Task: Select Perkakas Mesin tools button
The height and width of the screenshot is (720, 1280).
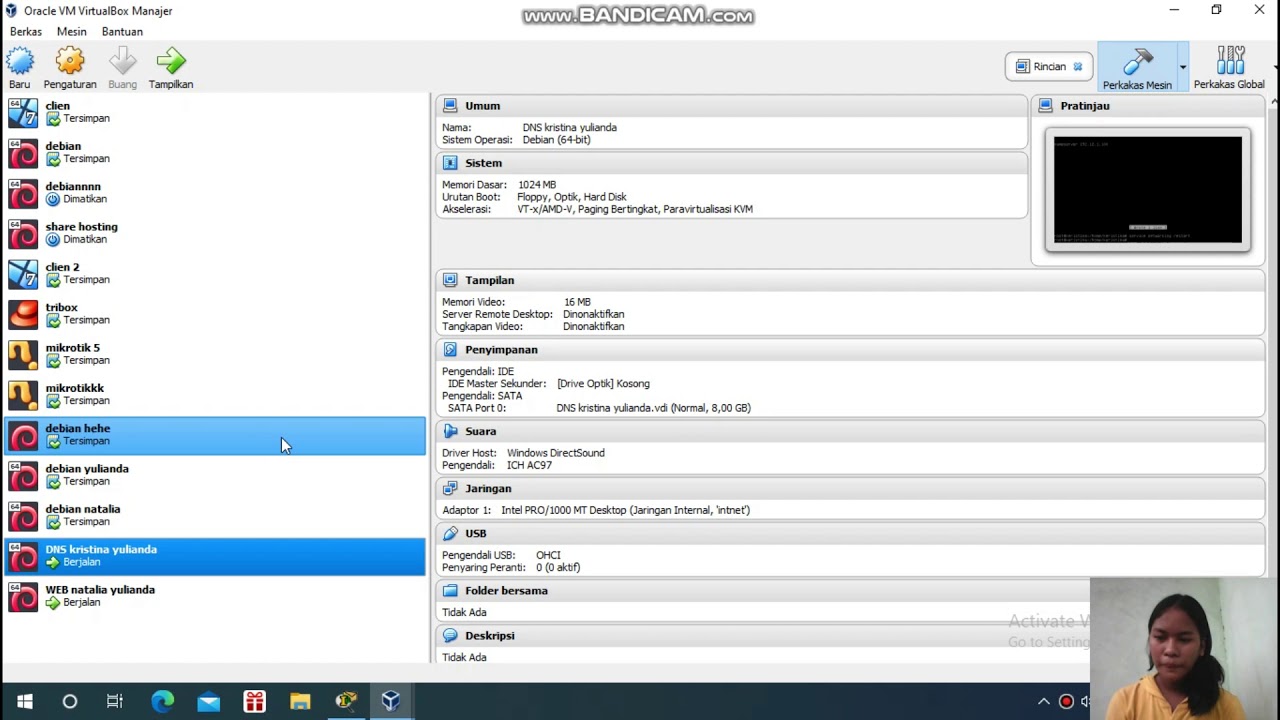Action: [1137, 67]
